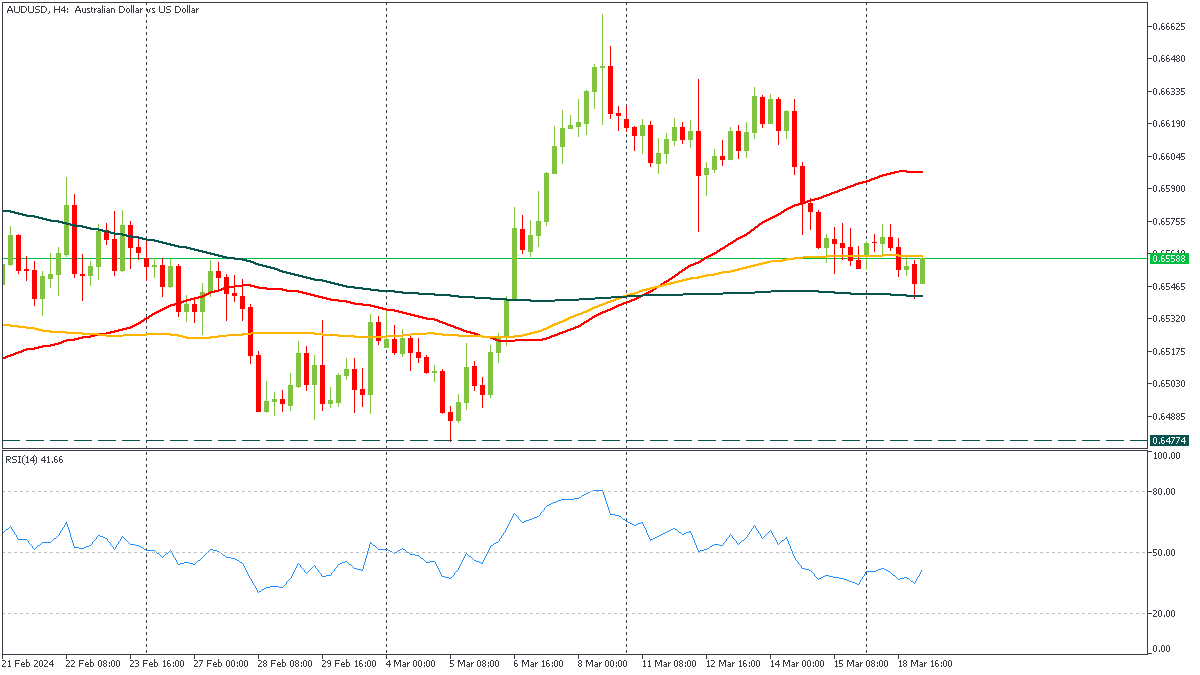Click the 14 Mar 00:00 time label
1200x675 pixels.
795,663
